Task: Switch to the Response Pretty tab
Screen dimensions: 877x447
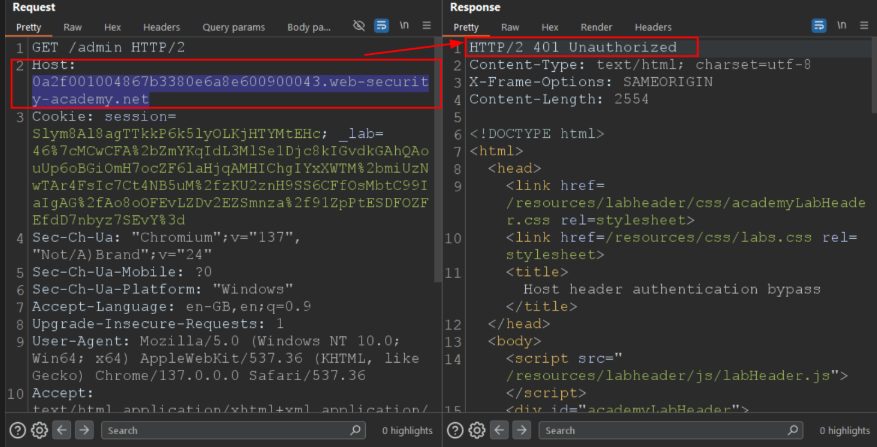Action: 466,27
